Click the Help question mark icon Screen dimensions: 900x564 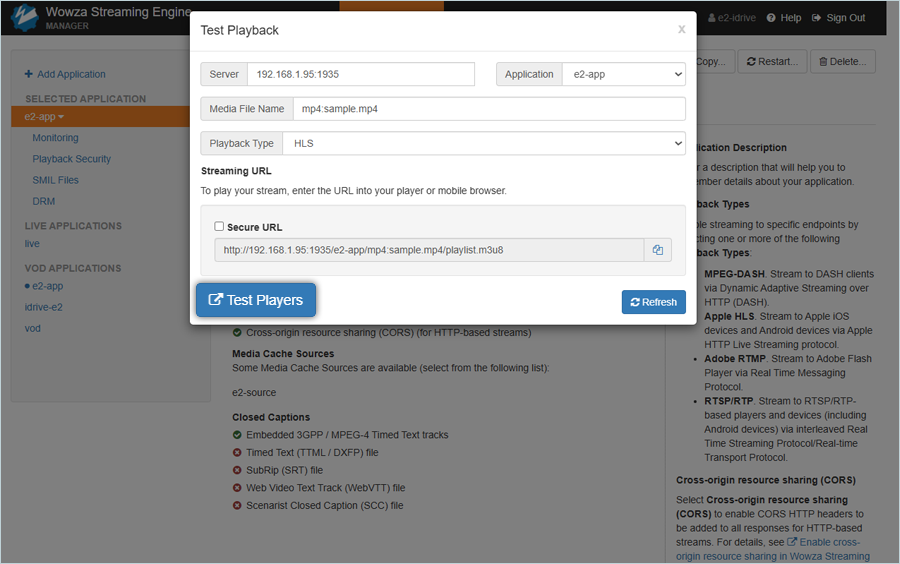point(771,18)
